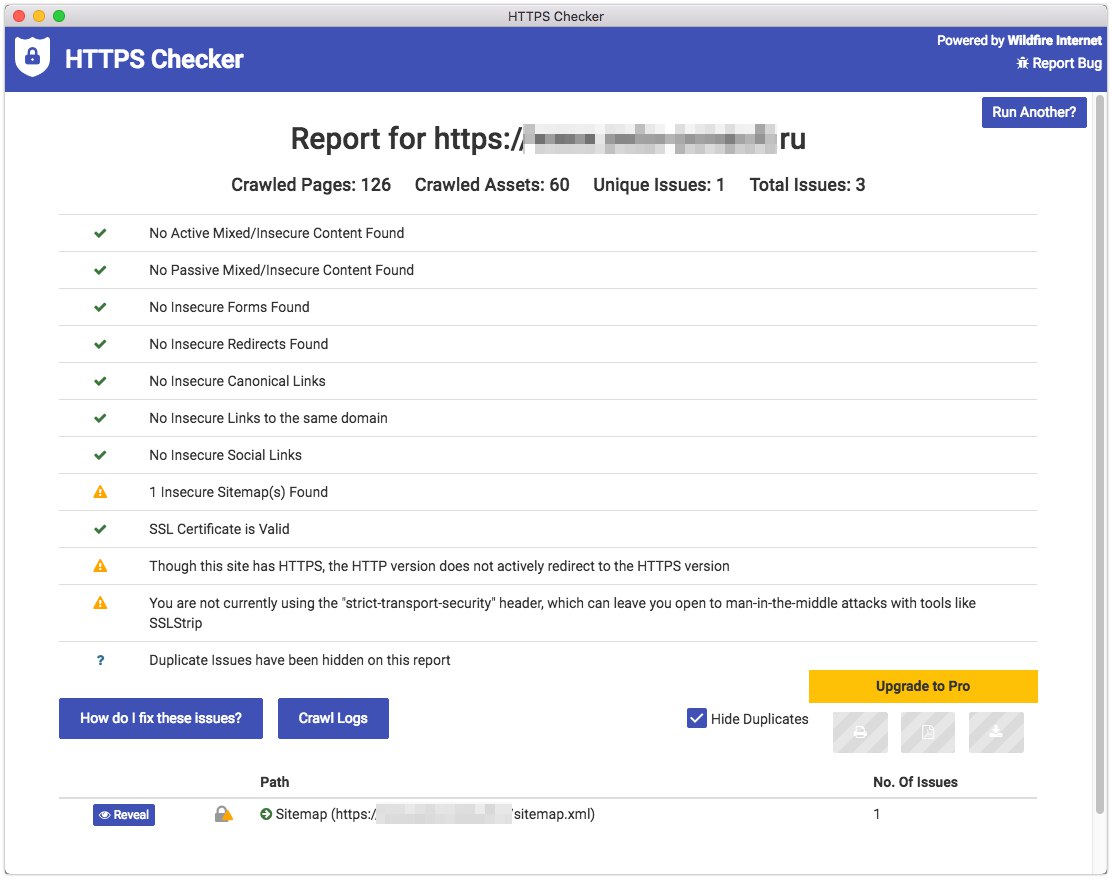Click 'Duplicate Issues have been hidden' text
Viewport: 1112px width, 879px height.
[299, 660]
